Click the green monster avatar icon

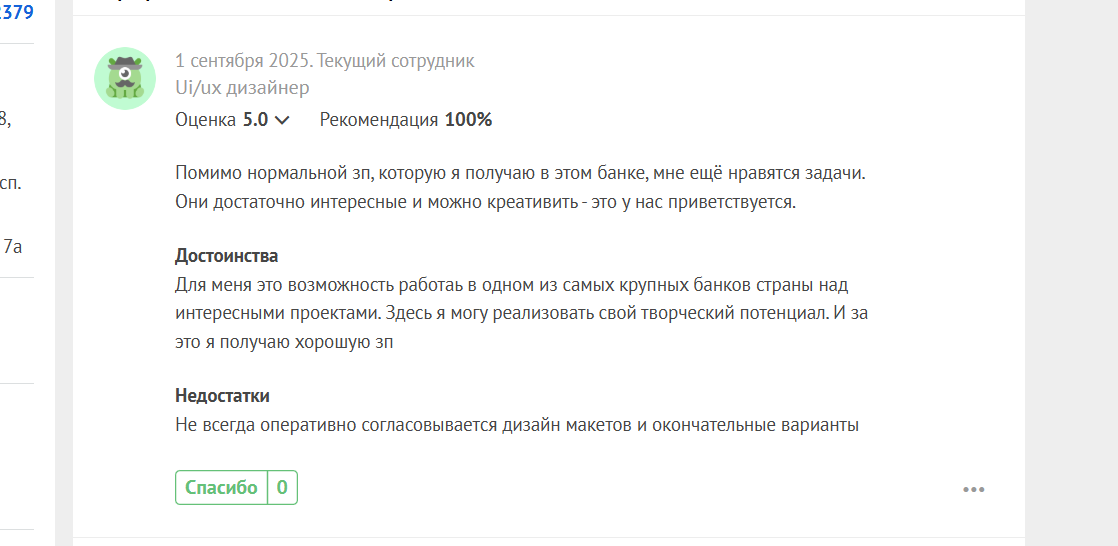[x=125, y=78]
